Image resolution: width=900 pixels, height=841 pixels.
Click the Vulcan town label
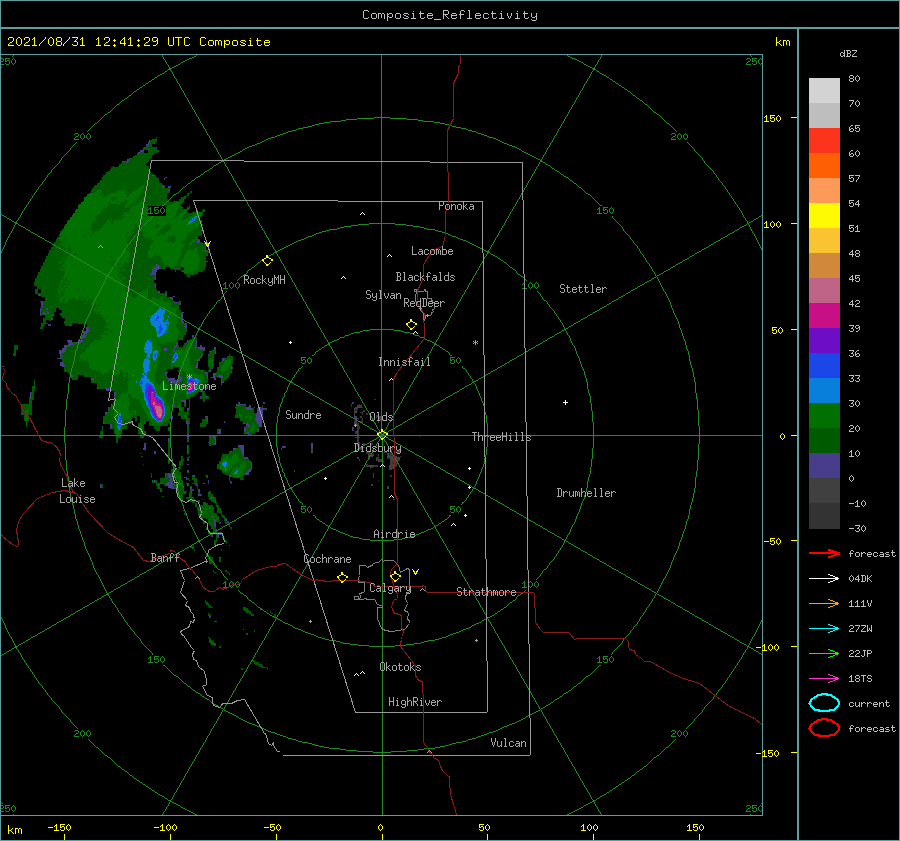click(x=508, y=743)
